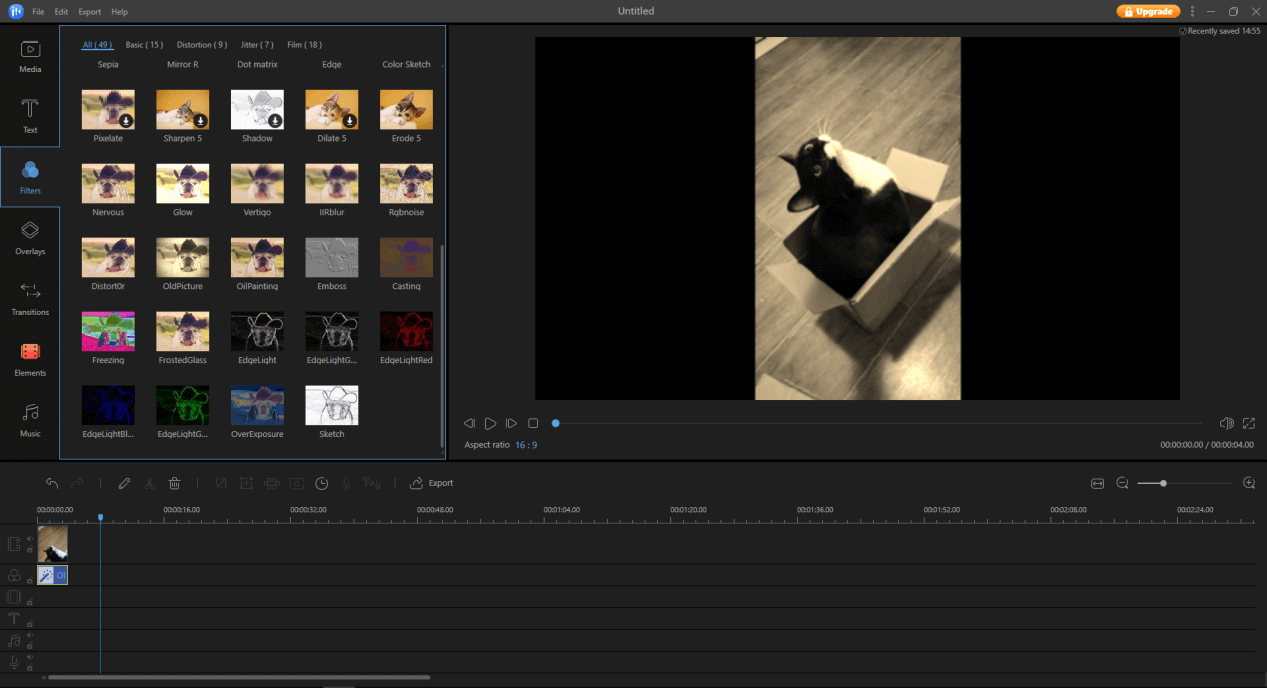The width and height of the screenshot is (1267, 688).
Task: Open the Transitions panel
Action: tap(30, 298)
